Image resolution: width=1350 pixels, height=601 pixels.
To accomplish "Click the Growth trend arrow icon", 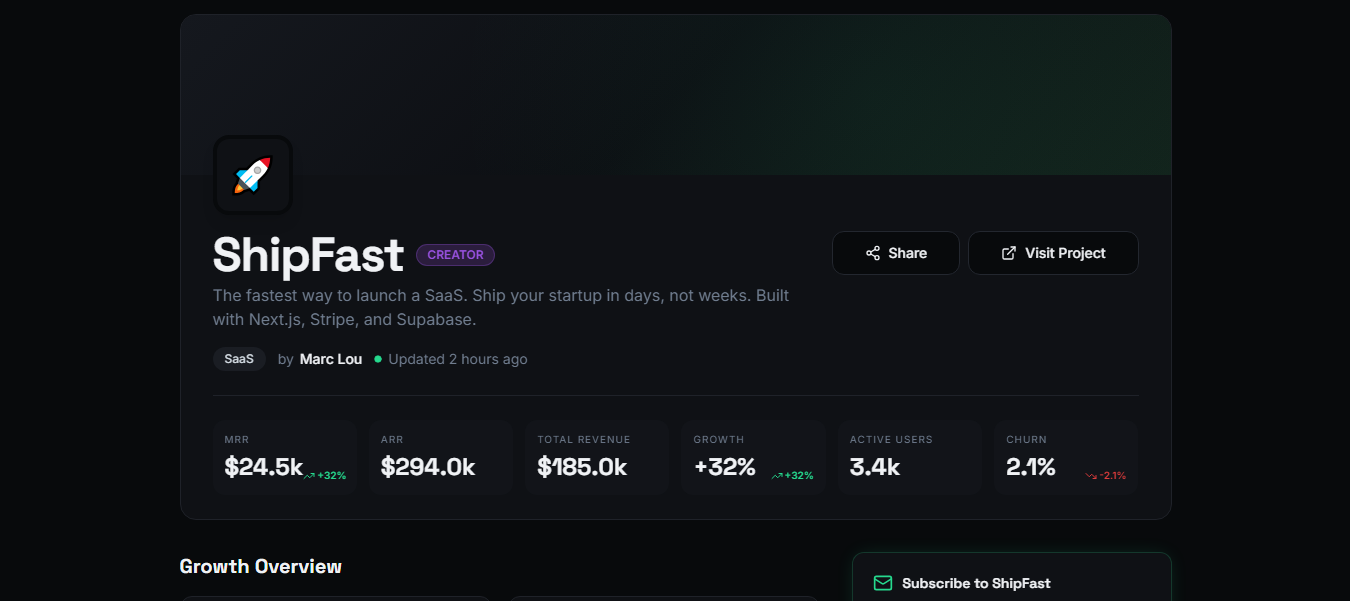I will [777, 476].
